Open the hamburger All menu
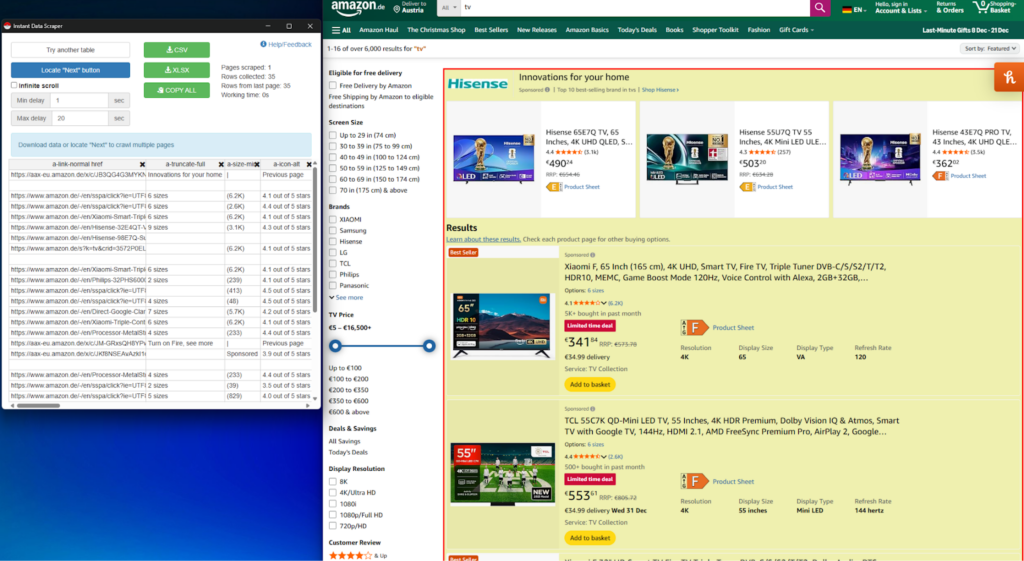The image size is (1024, 561). [x=336, y=30]
